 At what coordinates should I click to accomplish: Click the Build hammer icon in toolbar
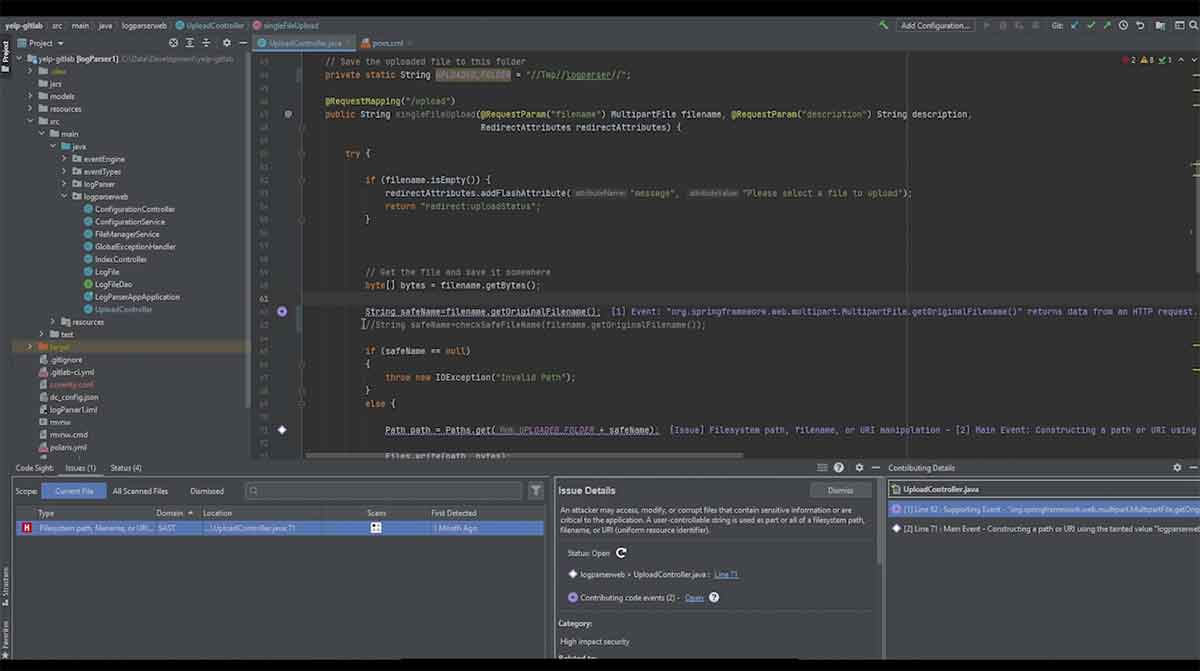885,25
